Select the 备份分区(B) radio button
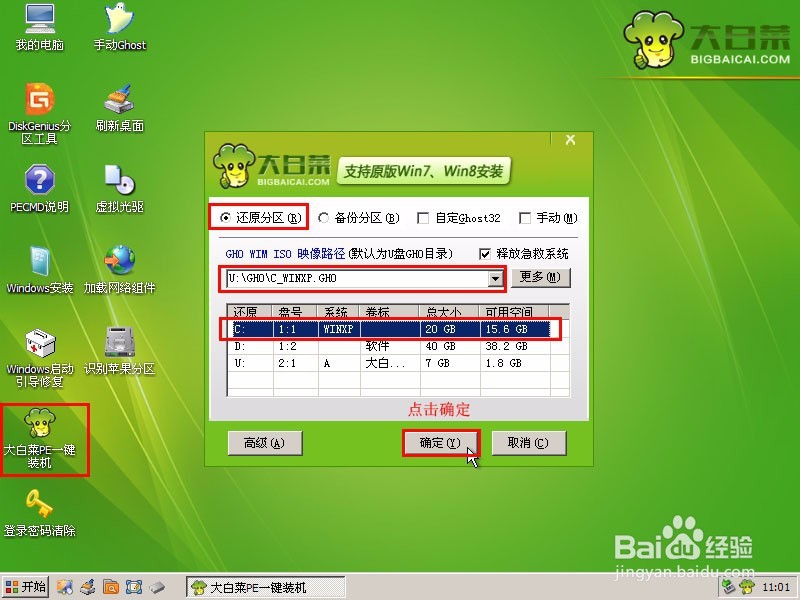Screen dimensions: 800x600 (323, 218)
